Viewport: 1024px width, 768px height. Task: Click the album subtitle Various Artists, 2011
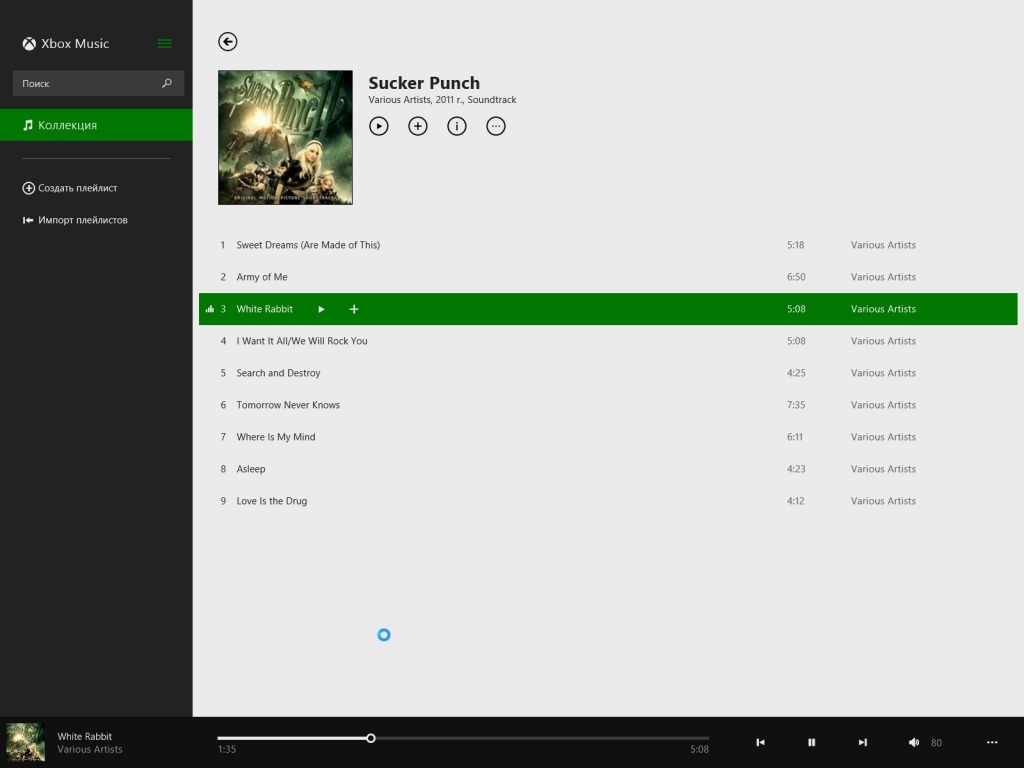442,100
